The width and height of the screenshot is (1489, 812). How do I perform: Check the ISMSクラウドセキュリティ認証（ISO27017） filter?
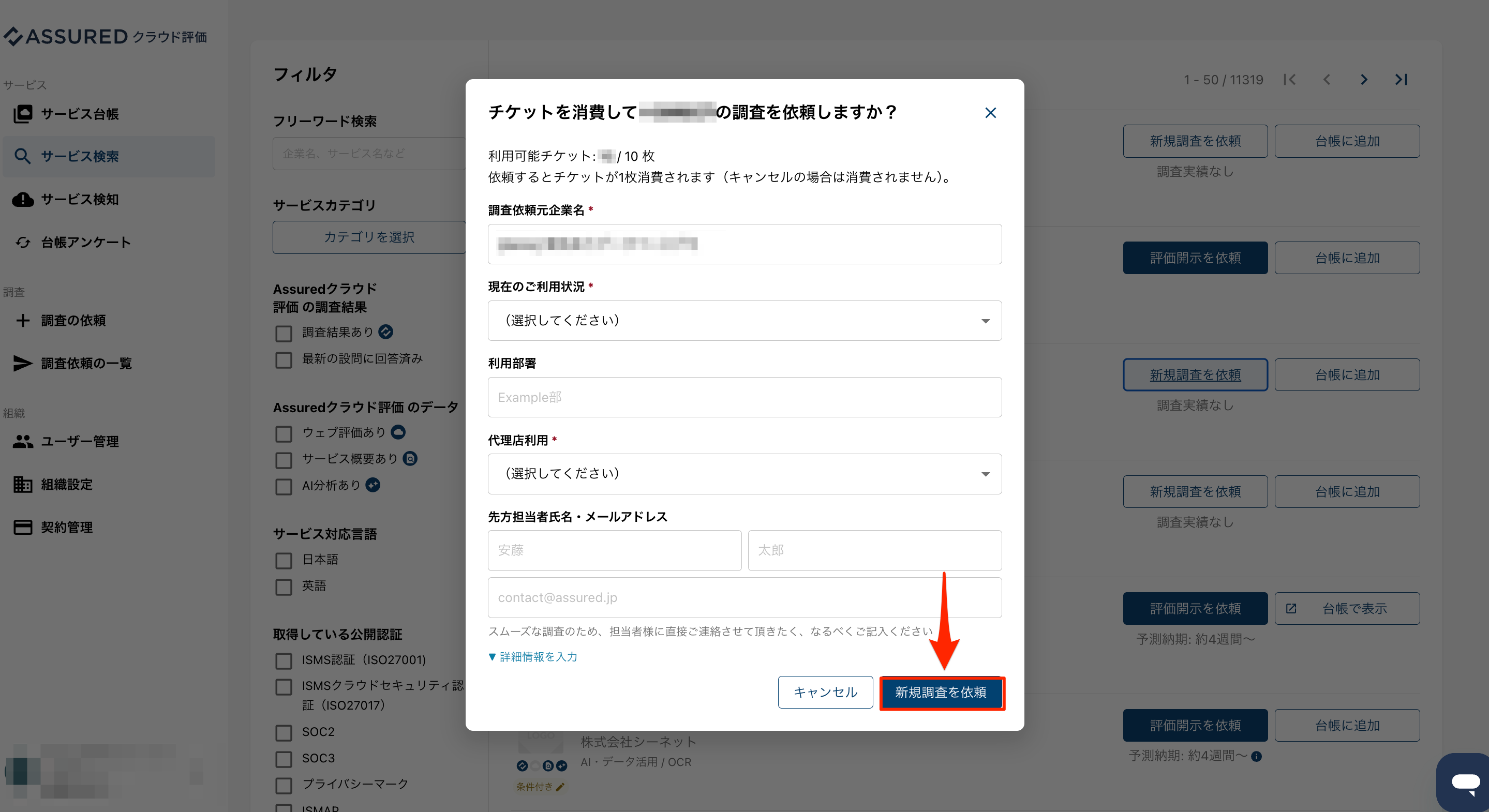[283, 687]
